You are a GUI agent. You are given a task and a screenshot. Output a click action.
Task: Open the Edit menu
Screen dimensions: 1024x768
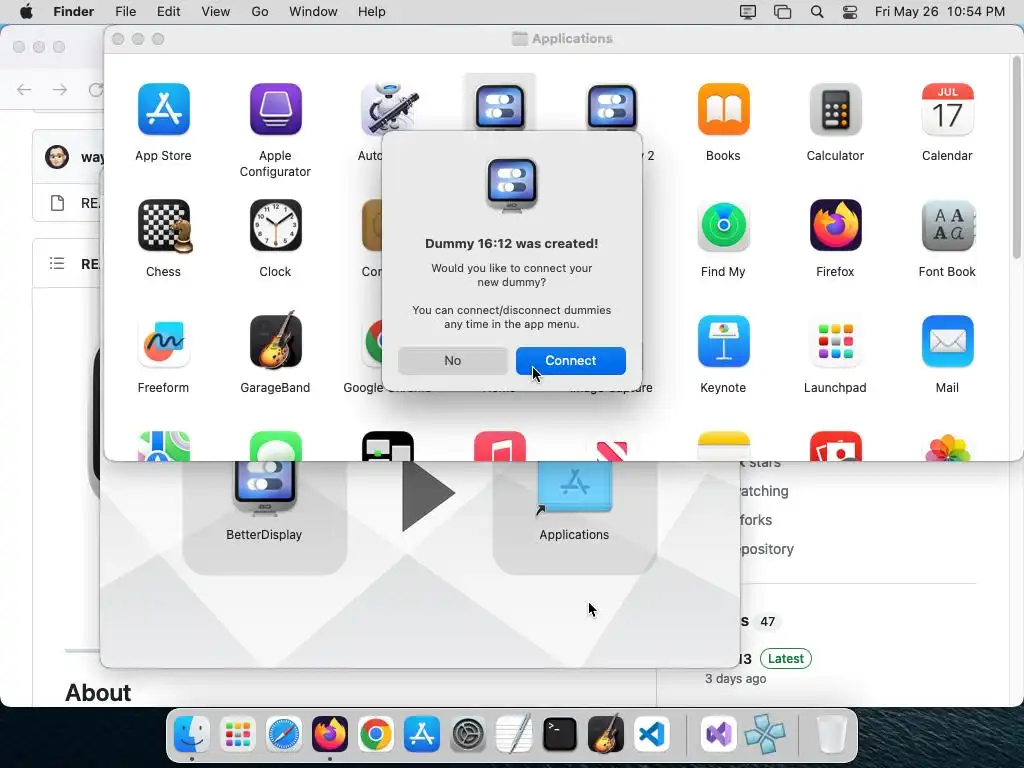tap(168, 12)
